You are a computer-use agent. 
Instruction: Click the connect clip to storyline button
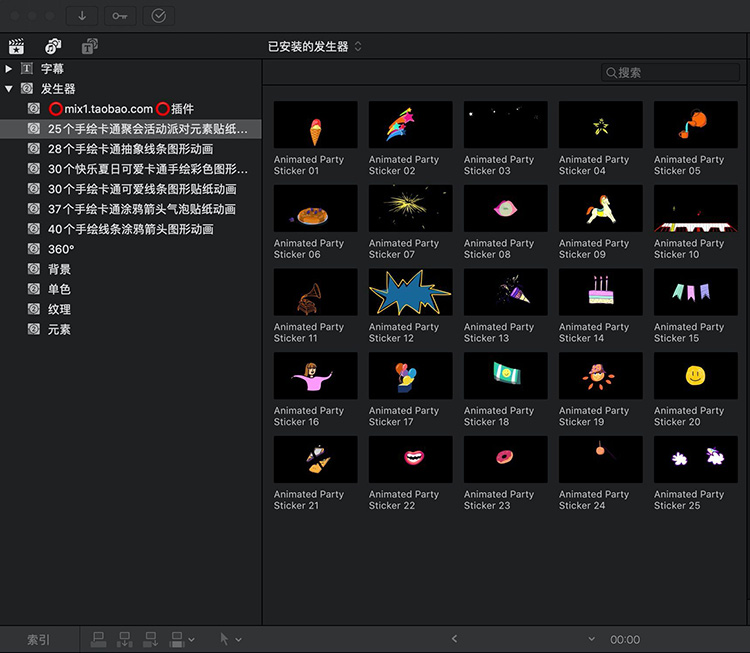point(99,639)
